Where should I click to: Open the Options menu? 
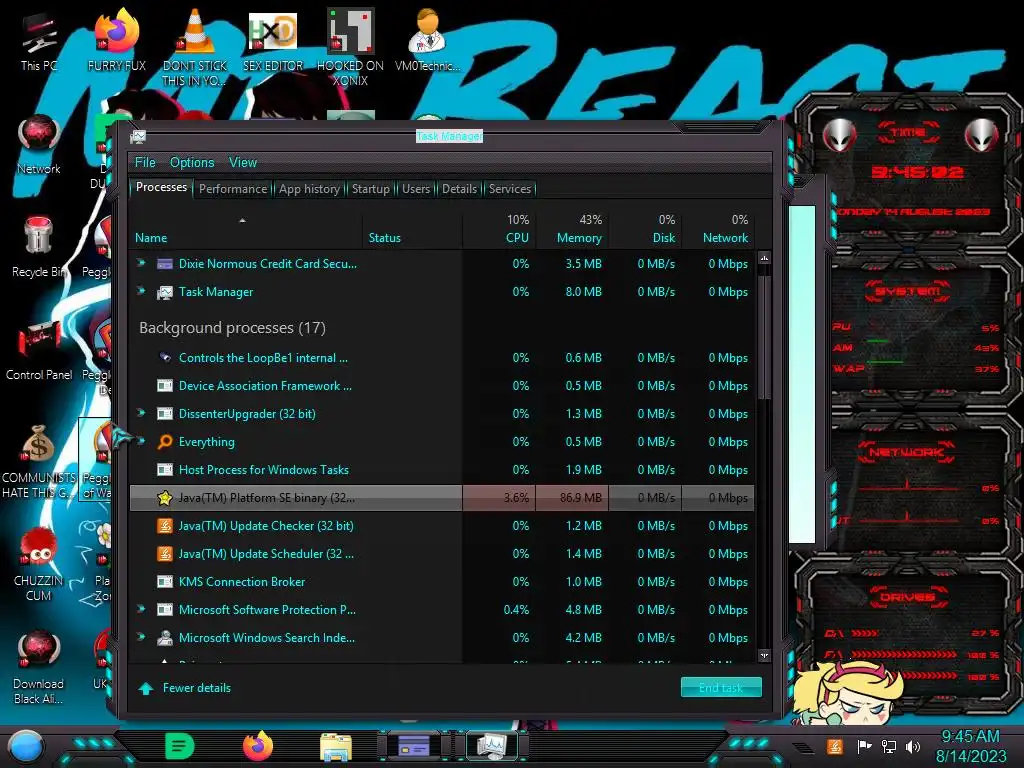click(x=192, y=162)
